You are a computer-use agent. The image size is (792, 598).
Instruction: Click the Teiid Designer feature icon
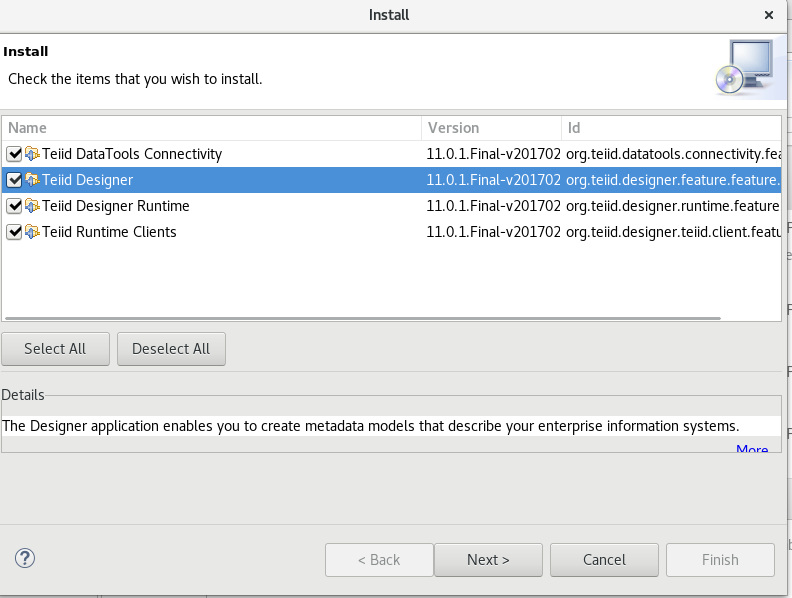point(32,180)
